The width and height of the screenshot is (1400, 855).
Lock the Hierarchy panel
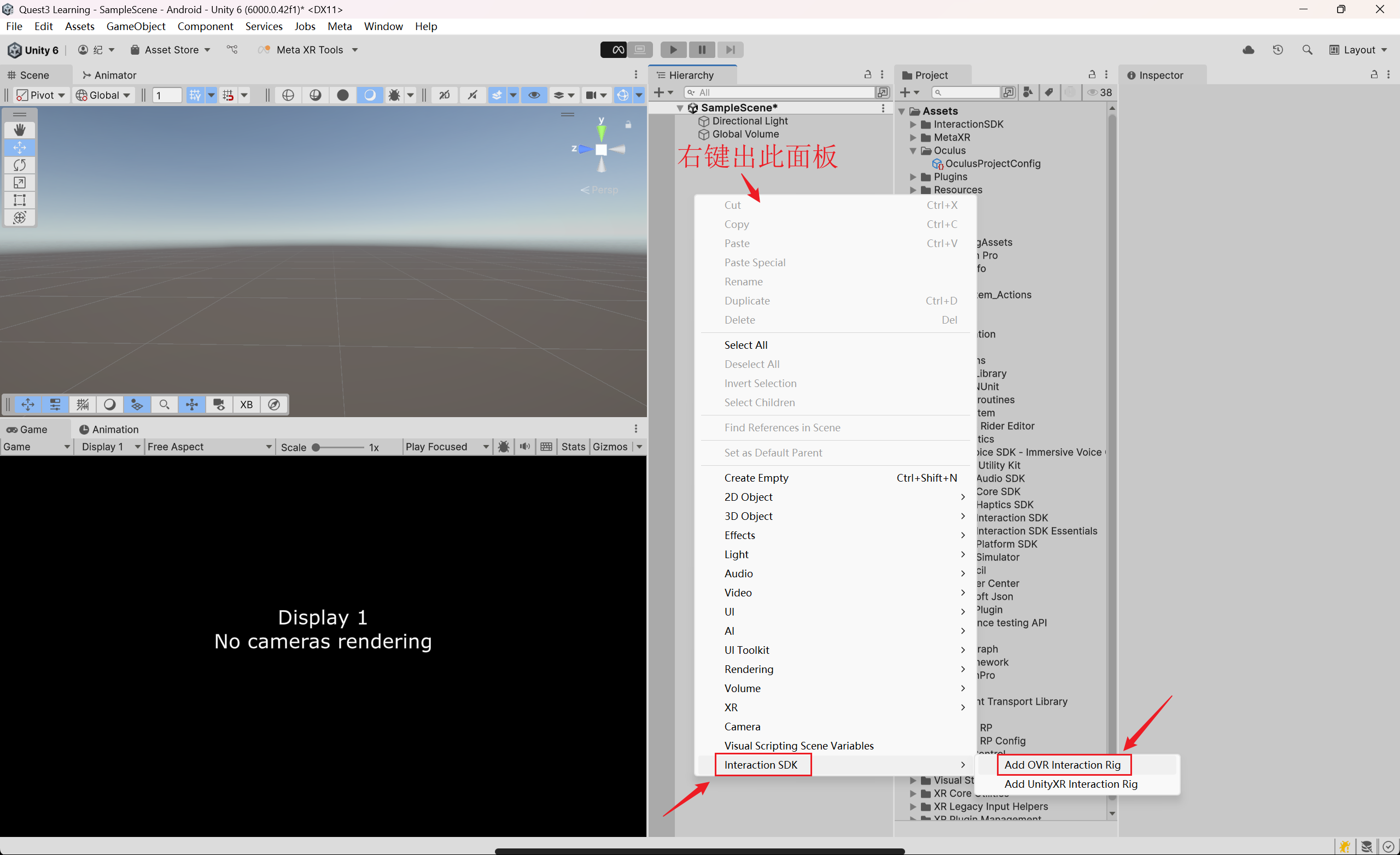867,74
